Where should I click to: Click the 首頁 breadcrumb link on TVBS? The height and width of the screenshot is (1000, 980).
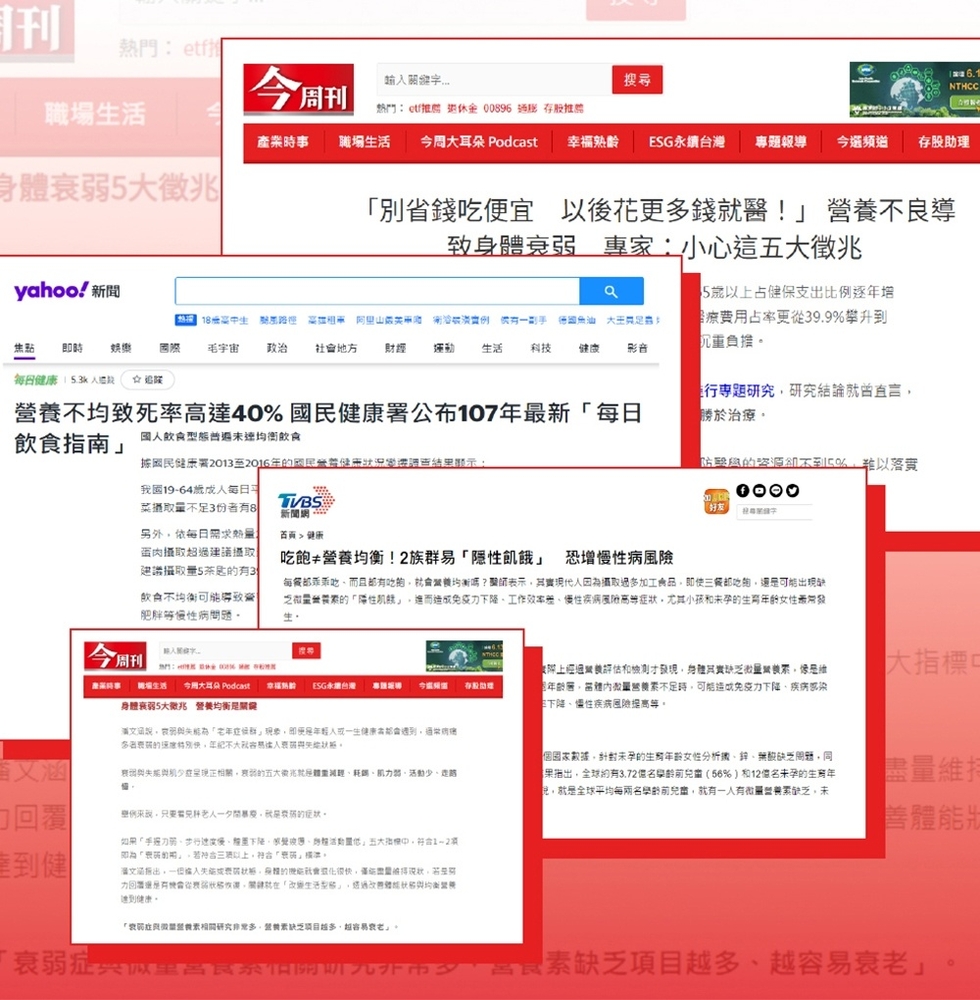pyautogui.click(x=287, y=536)
